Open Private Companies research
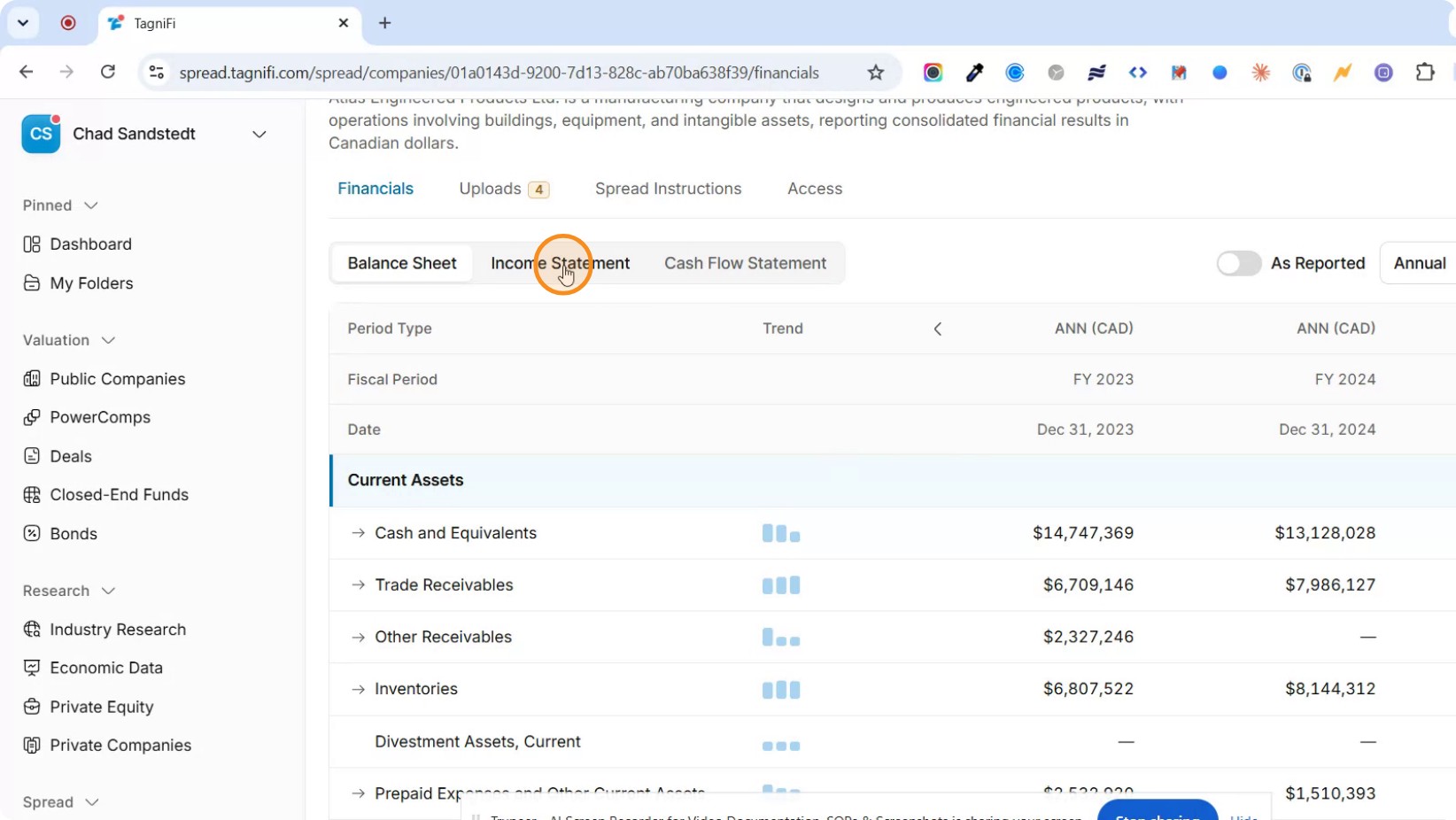 click(107, 746)
